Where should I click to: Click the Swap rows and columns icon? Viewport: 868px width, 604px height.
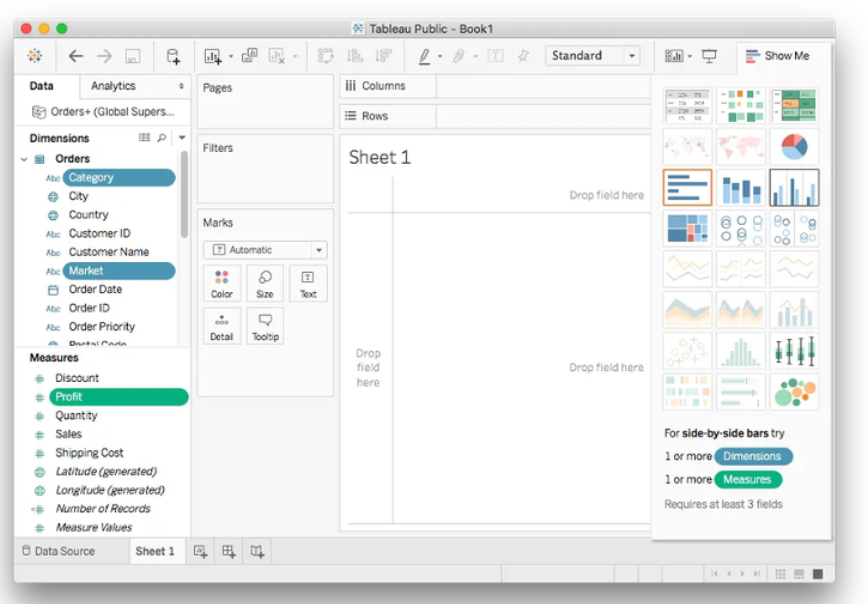click(326, 56)
